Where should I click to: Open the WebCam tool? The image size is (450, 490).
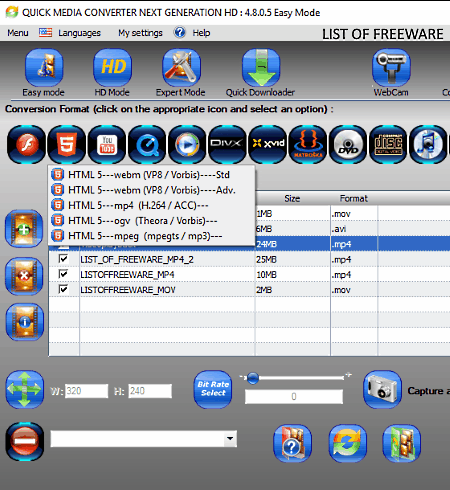click(x=391, y=67)
